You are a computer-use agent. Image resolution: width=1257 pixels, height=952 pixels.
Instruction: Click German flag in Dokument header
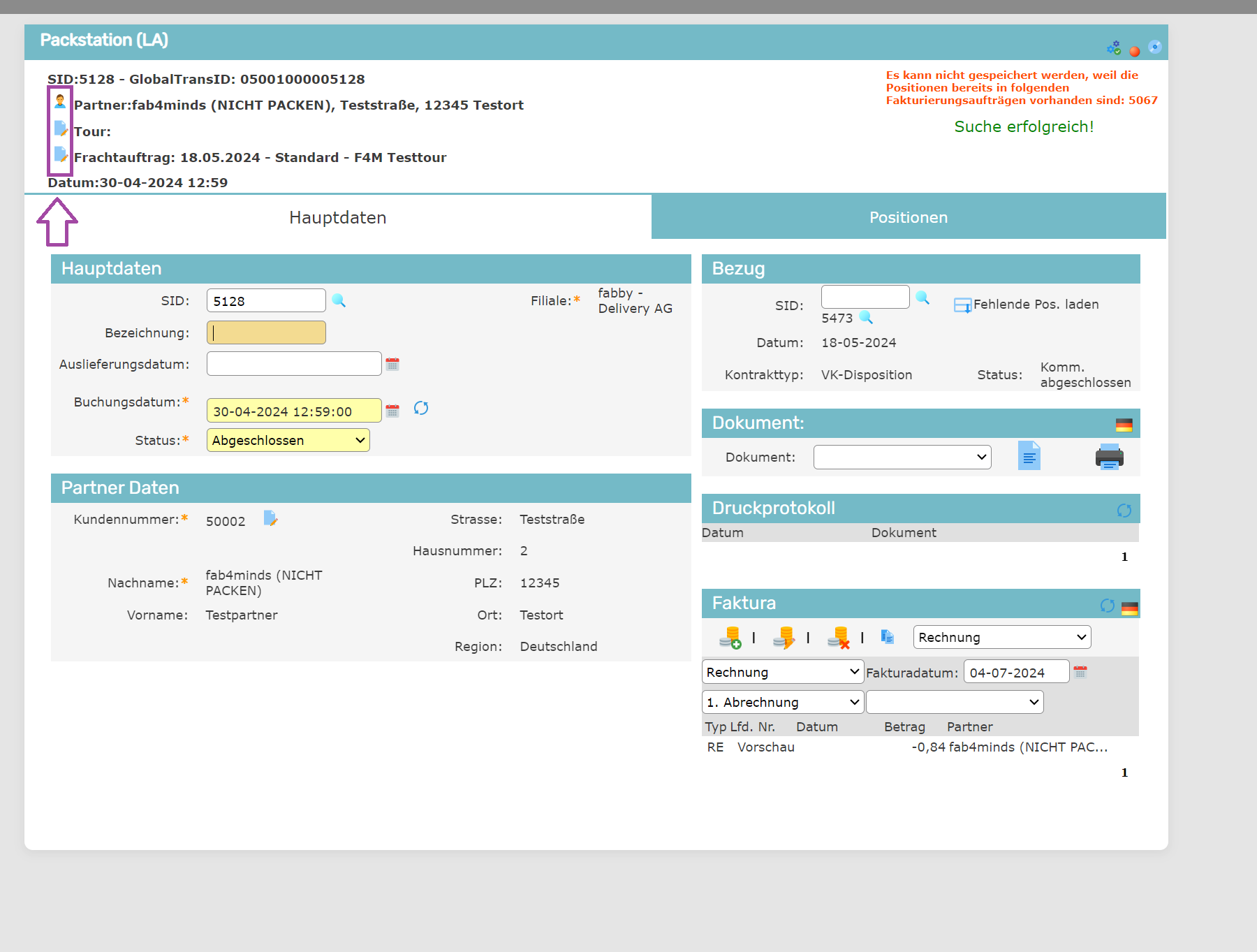tap(1124, 425)
